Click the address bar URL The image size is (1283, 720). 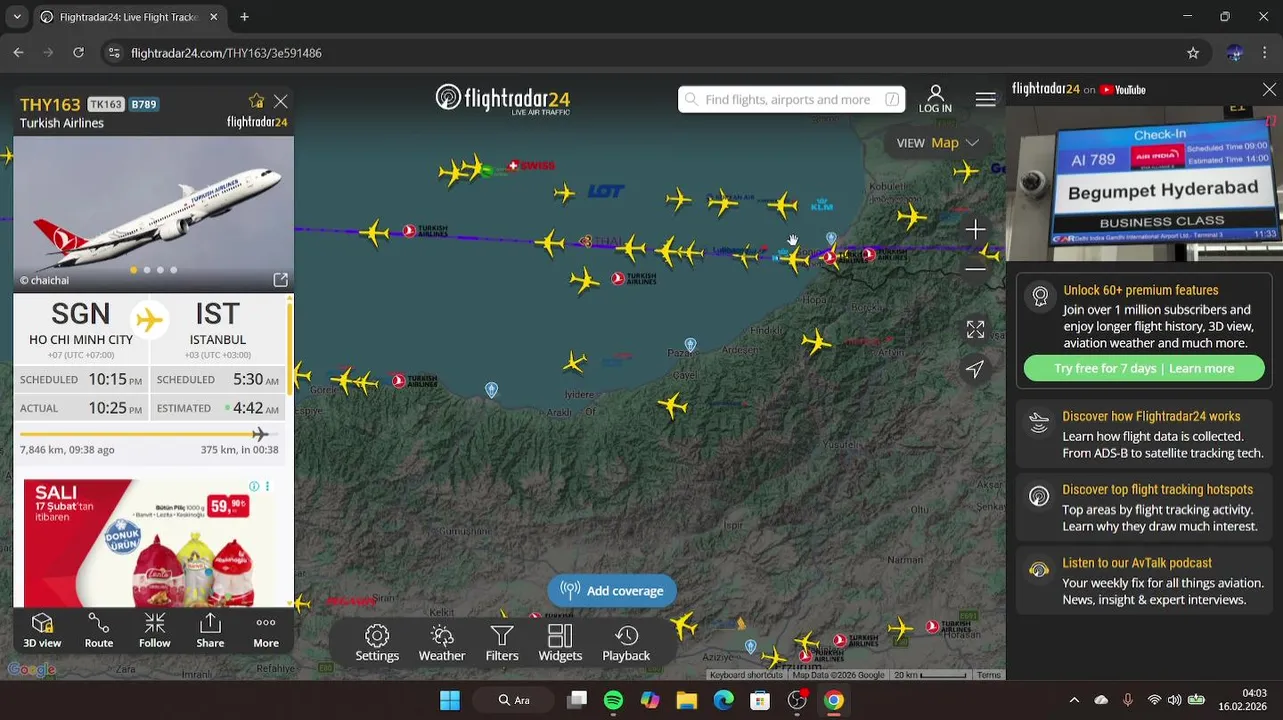tap(226, 53)
